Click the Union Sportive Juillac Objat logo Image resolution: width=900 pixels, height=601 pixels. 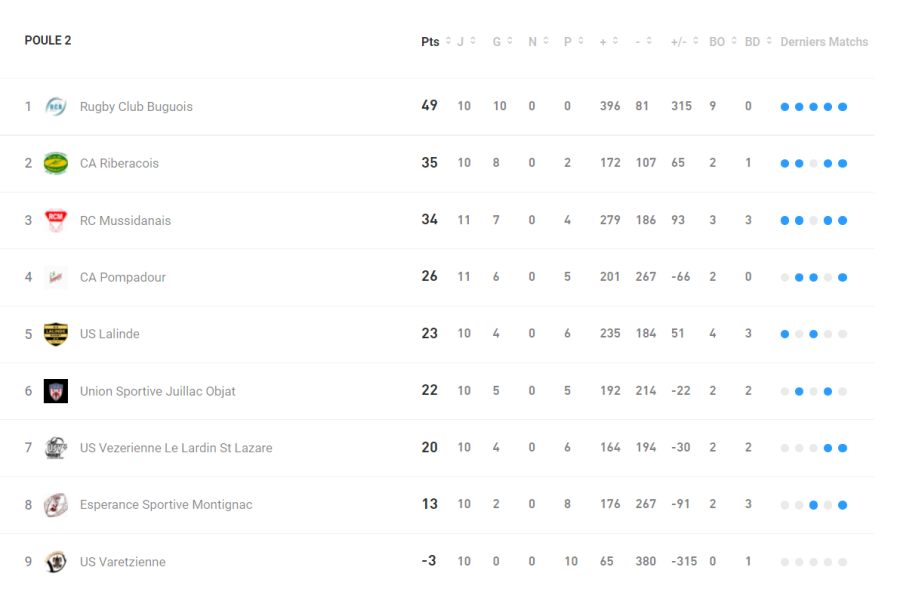[56, 391]
